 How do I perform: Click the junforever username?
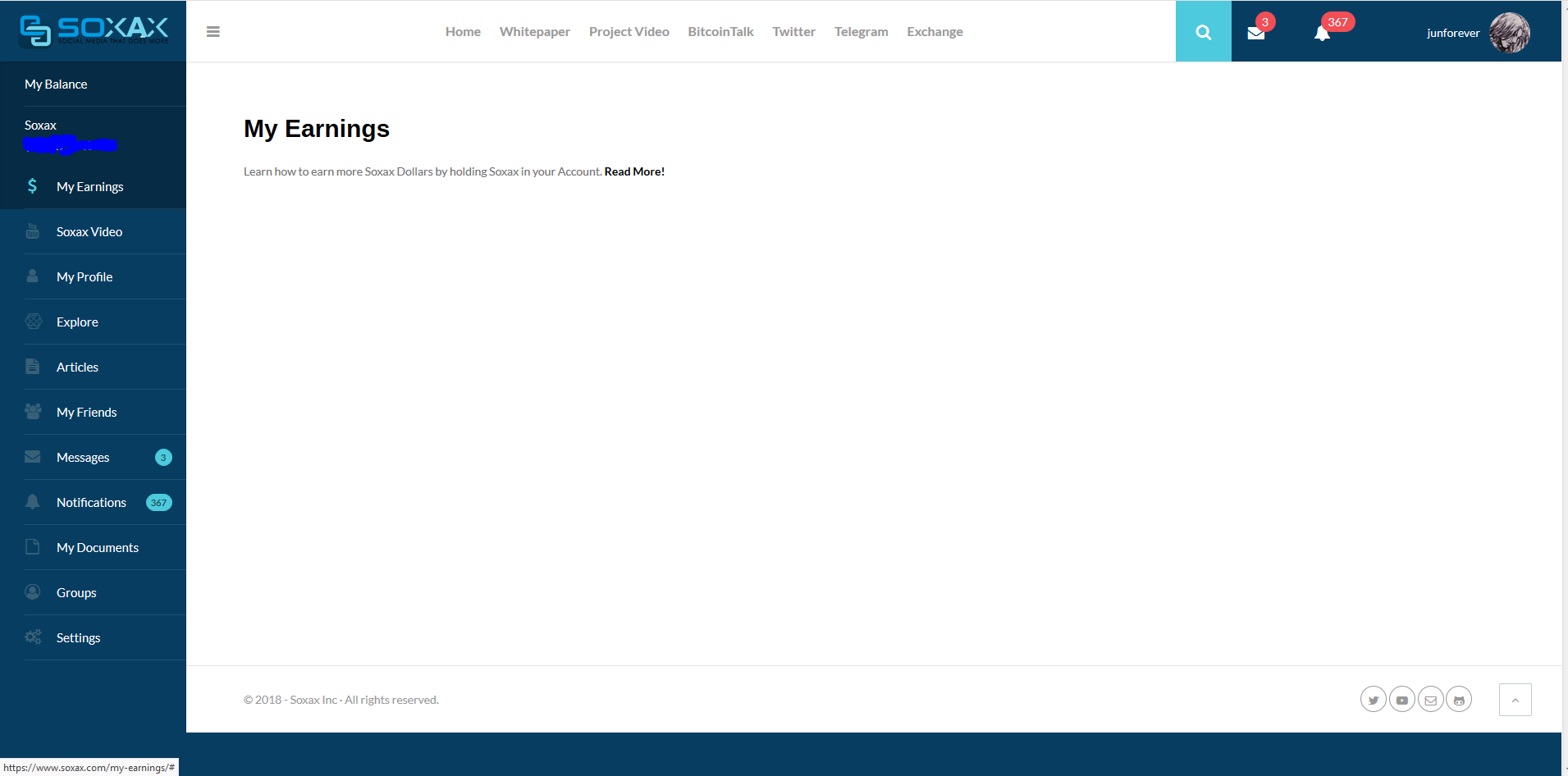[x=1453, y=33]
